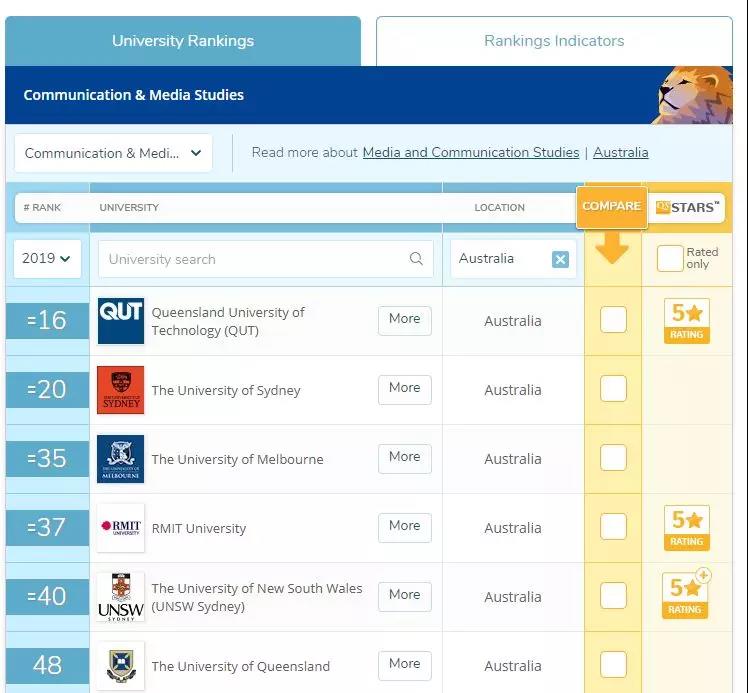
Task: Click the University of Queensland crest
Action: coord(120,666)
